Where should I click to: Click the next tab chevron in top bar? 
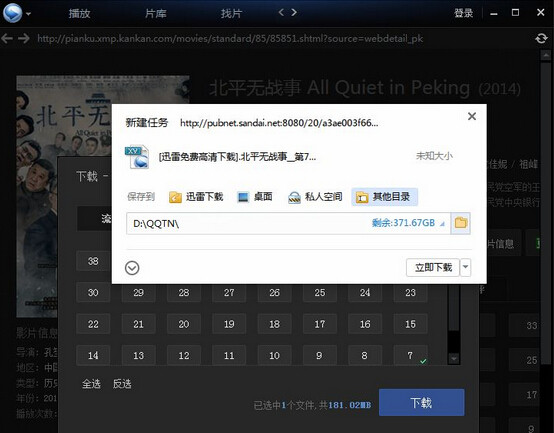pyautogui.click(x=294, y=13)
